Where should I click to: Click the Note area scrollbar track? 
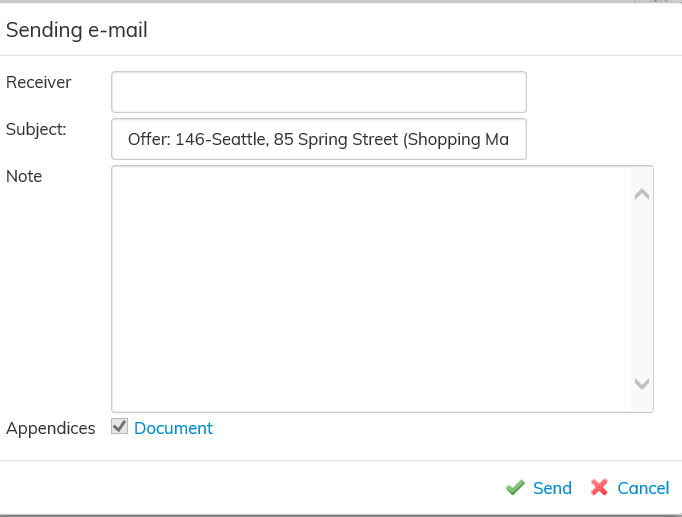click(x=642, y=290)
